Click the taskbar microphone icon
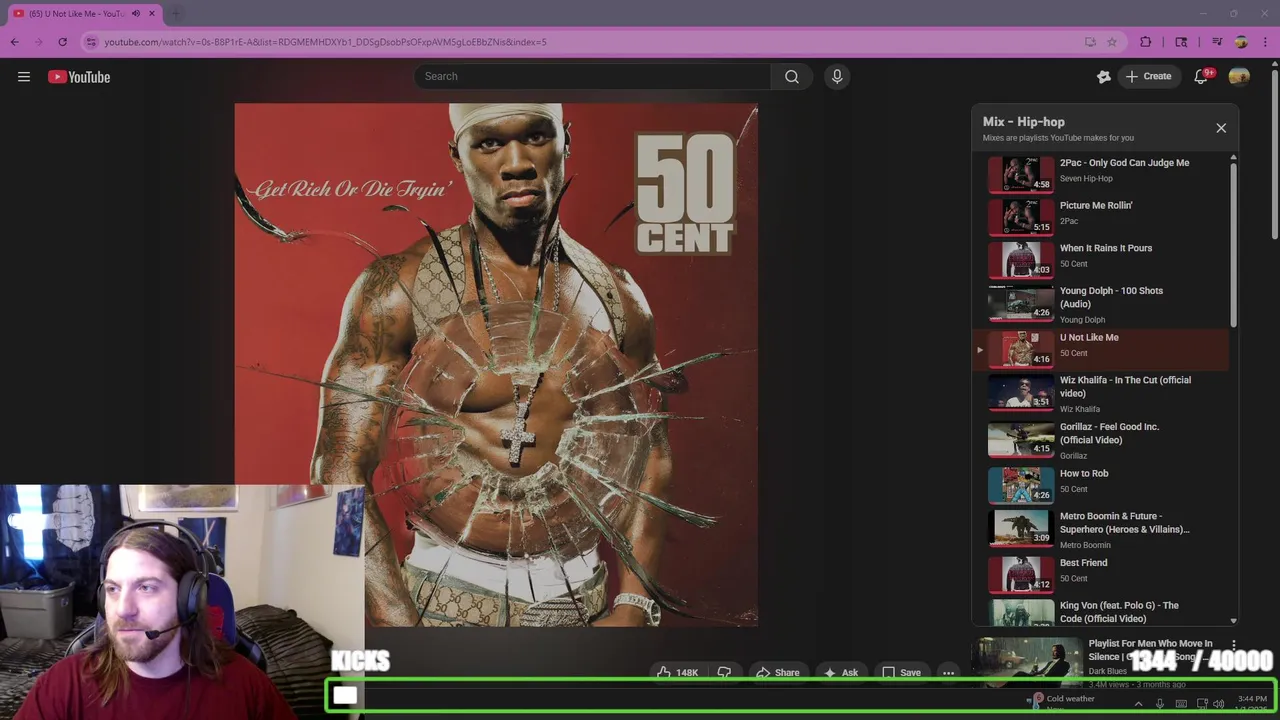This screenshot has width=1280, height=720. (x=1159, y=704)
